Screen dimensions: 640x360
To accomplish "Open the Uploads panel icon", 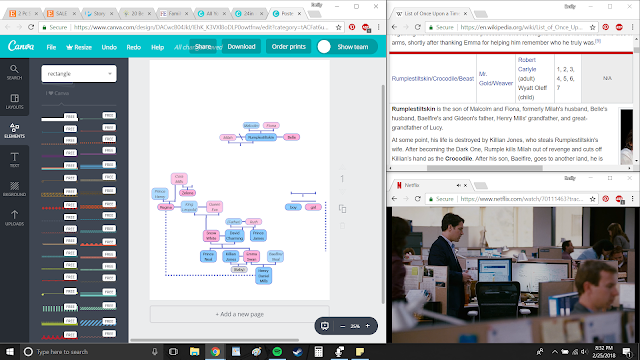I will pos(14,218).
